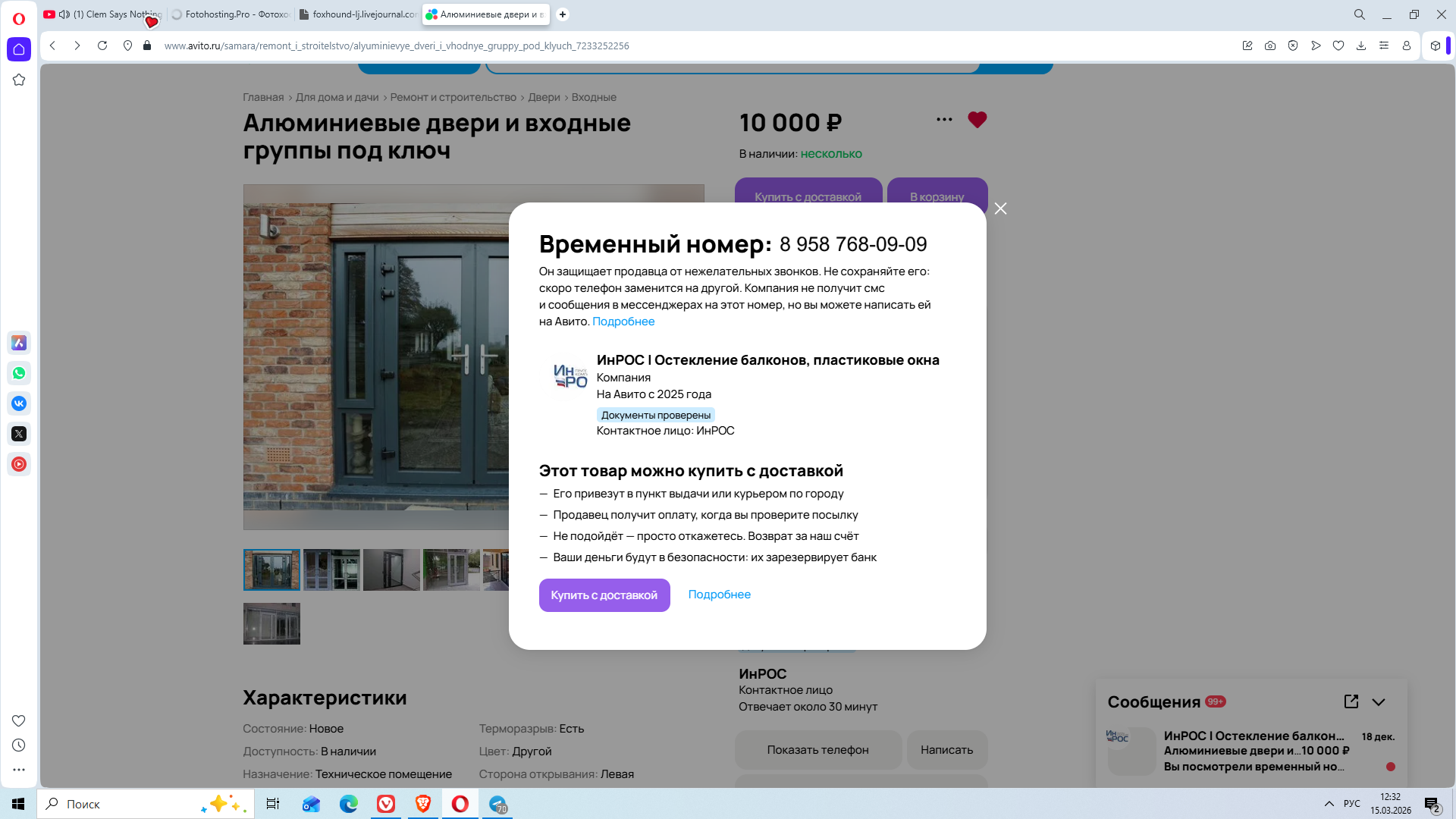Screen dimensions: 1456x819
Task: Click the purple Купить с доставкой popup button
Action: click(x=604, y=595)
